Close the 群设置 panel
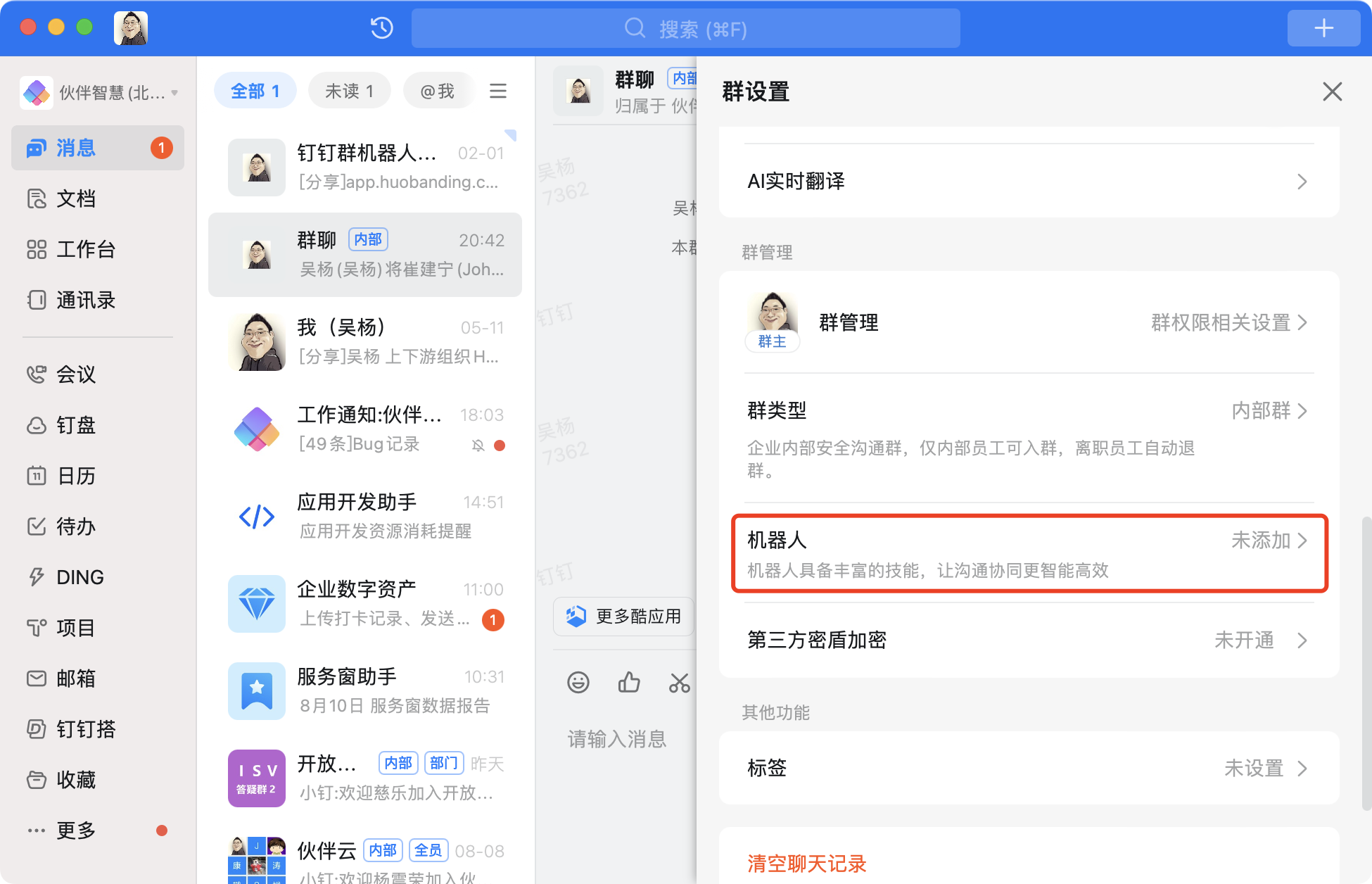Image resolution: width=1372 pixels, height=884 pixels. coord(1332,91)
